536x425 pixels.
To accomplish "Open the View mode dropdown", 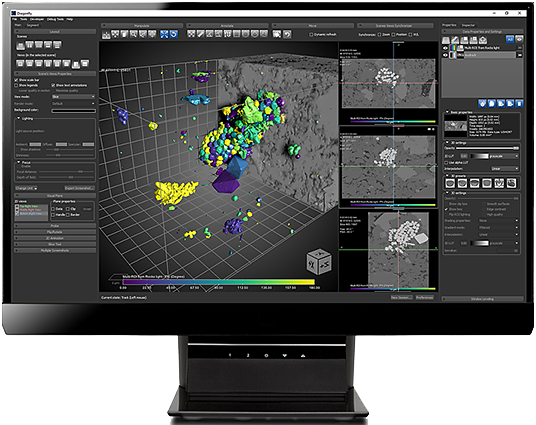I will pyautogui.click(x=73, y=97).
